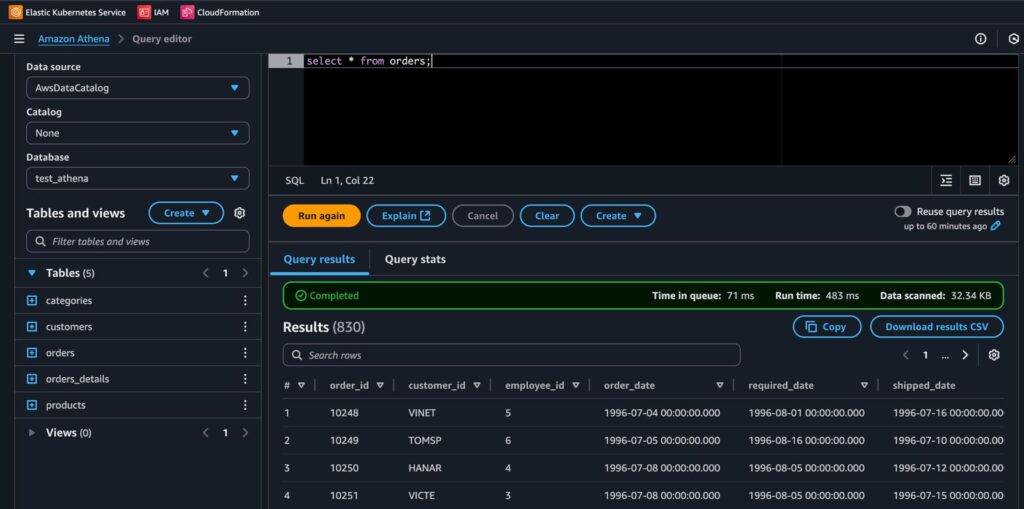Click the Clear button
Image resolution: width=1024 pixels, height=509 pixels.
pos(547,216)
